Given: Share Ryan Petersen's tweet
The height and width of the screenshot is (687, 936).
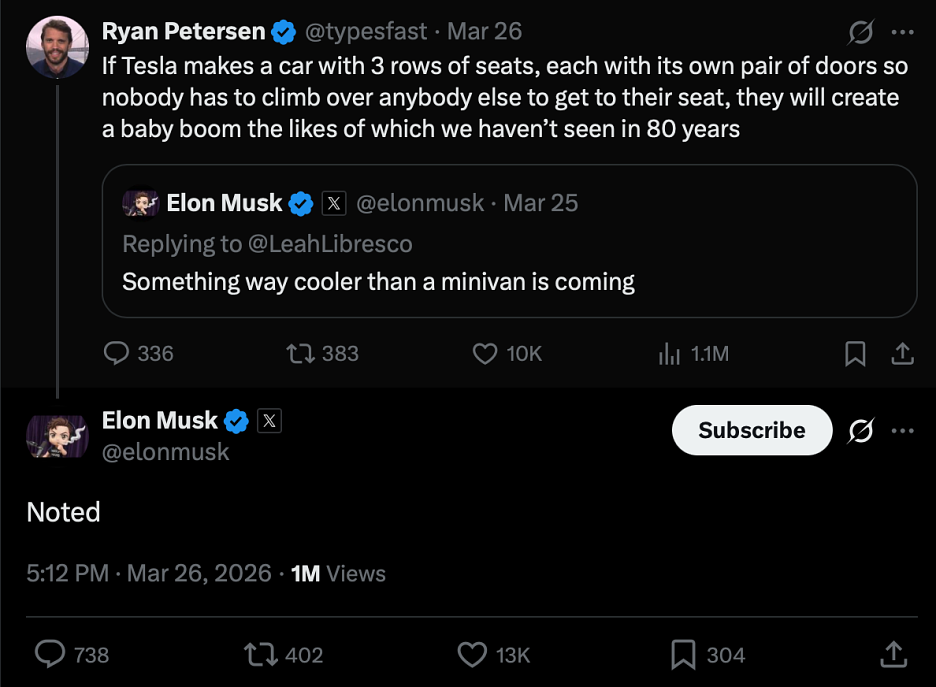Looking at the screenshot, I should (901, 353).
